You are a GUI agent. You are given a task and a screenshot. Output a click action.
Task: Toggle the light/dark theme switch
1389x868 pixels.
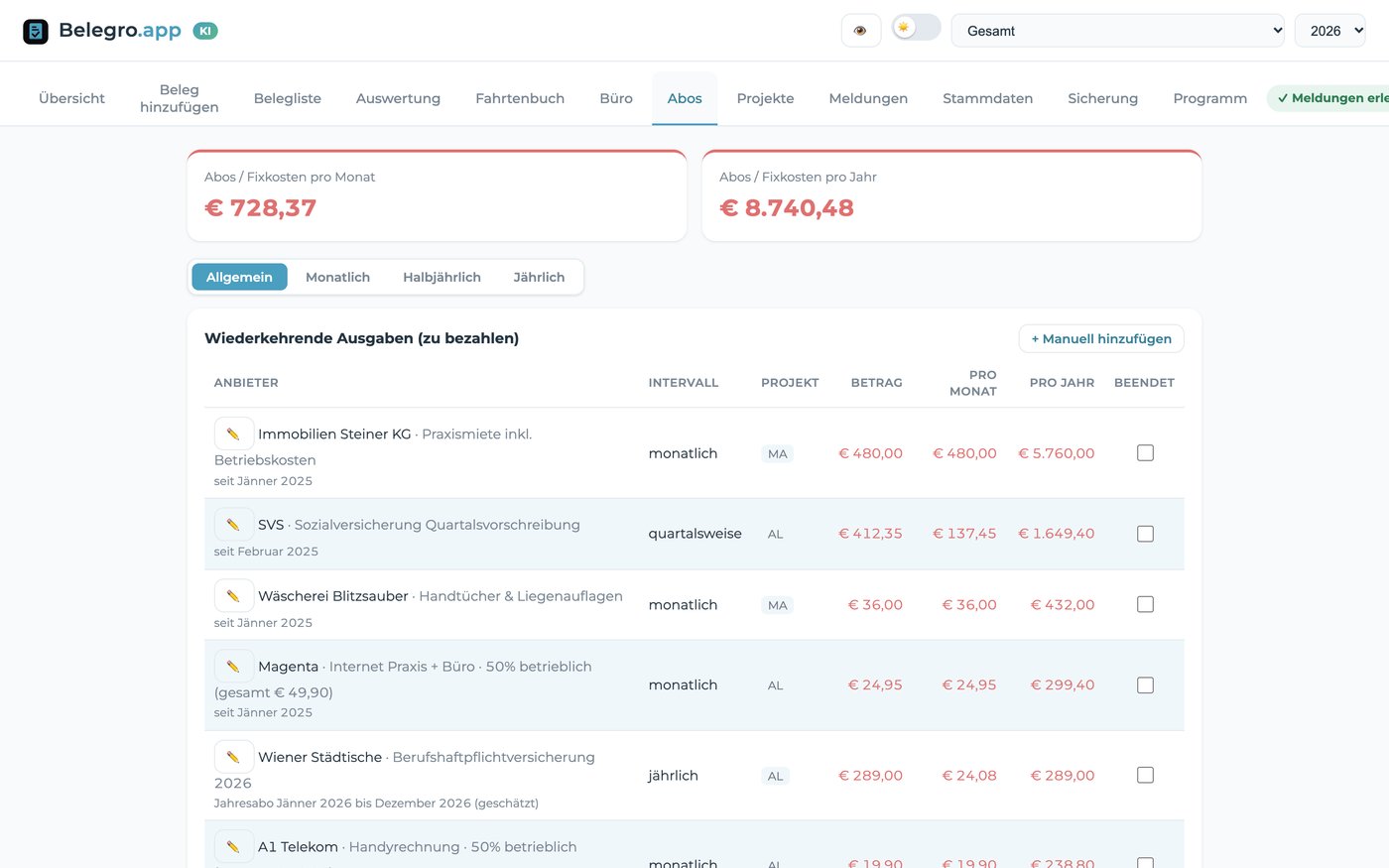pos(916,28)
